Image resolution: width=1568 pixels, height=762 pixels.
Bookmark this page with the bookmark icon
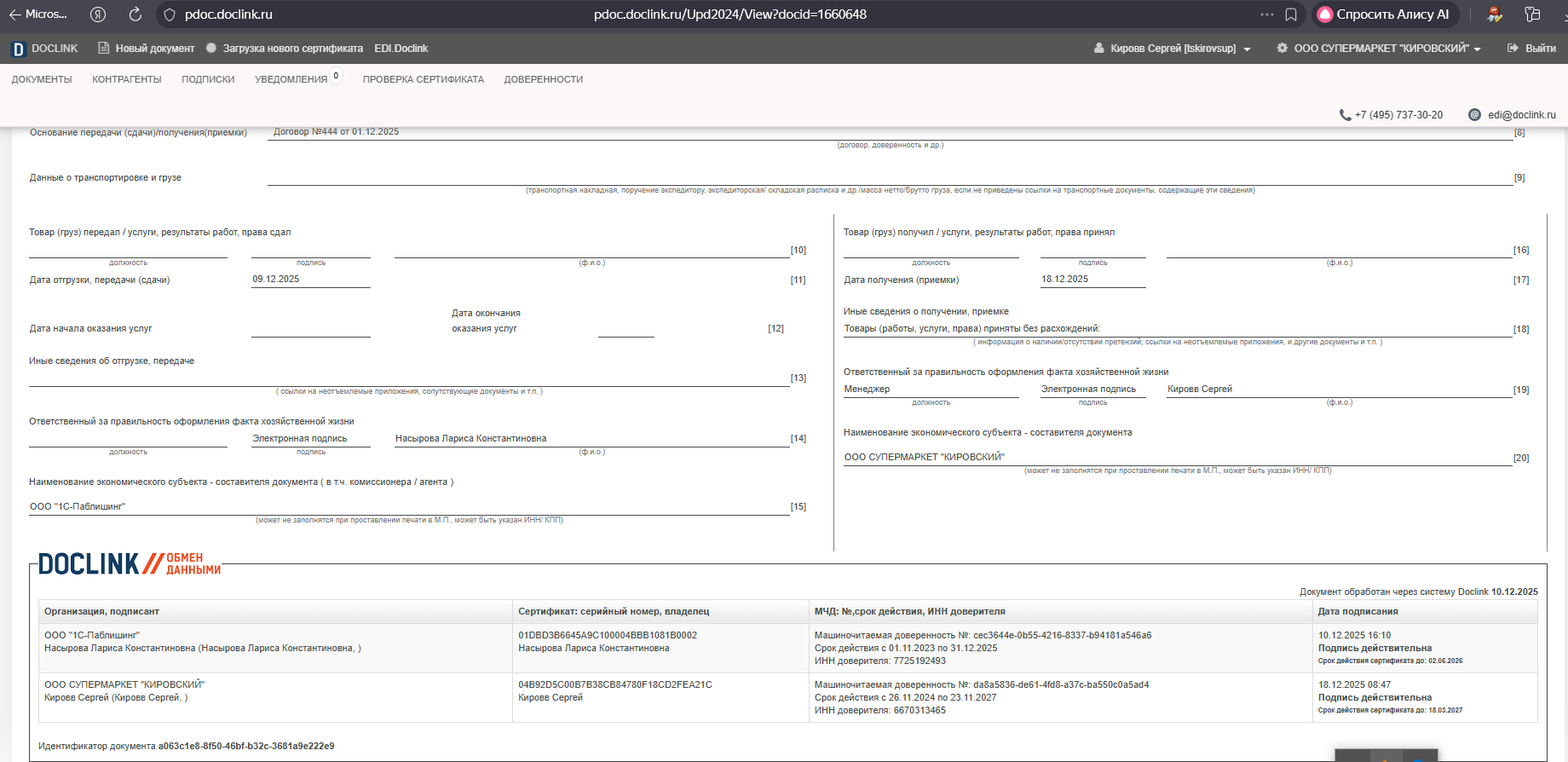coord(1291,14)
